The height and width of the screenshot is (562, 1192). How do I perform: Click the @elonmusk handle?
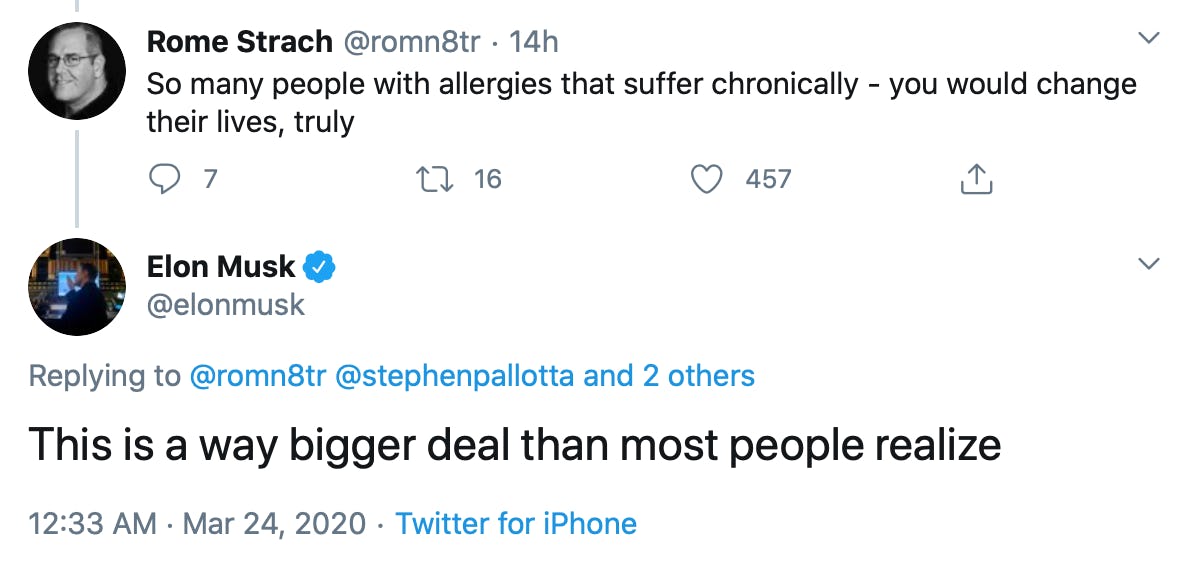pos(225,304)
